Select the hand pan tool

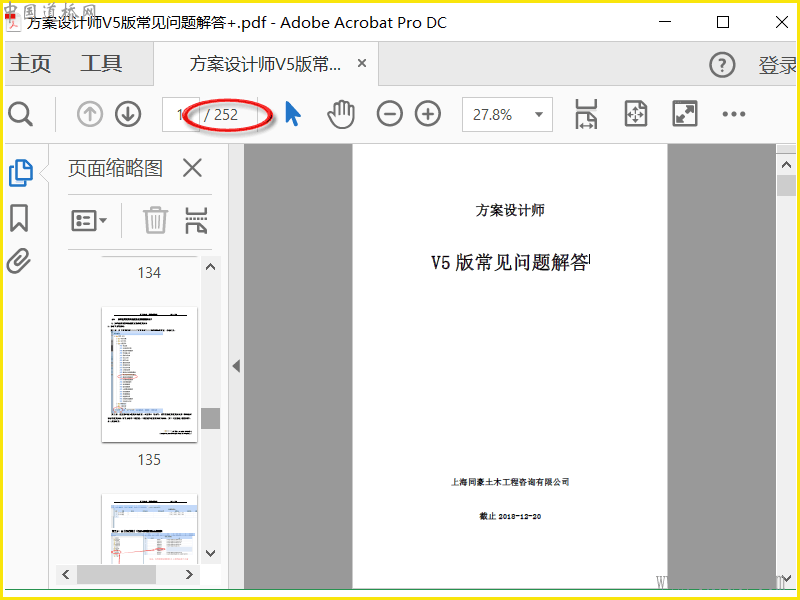[341, 114]
